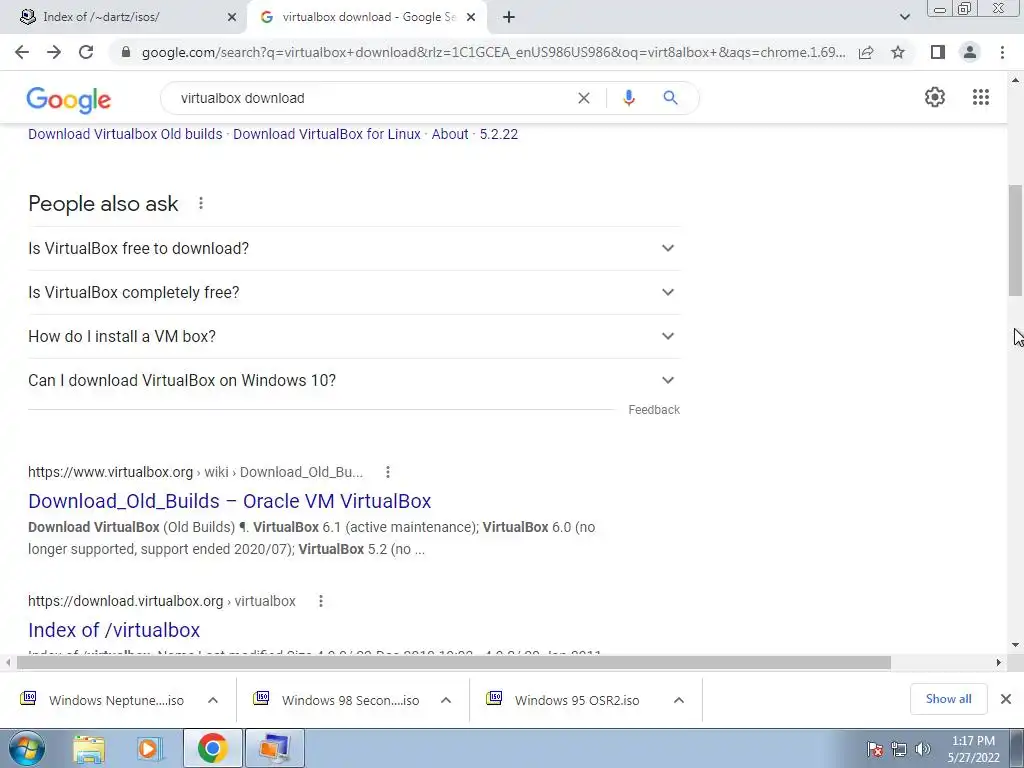Open options arrow for Windows 98 download

pyautogui.click(x=446, y=700)
